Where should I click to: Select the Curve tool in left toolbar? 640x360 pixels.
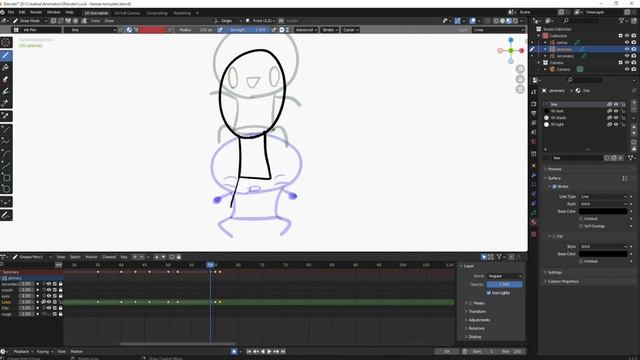(x=6, y=165)
